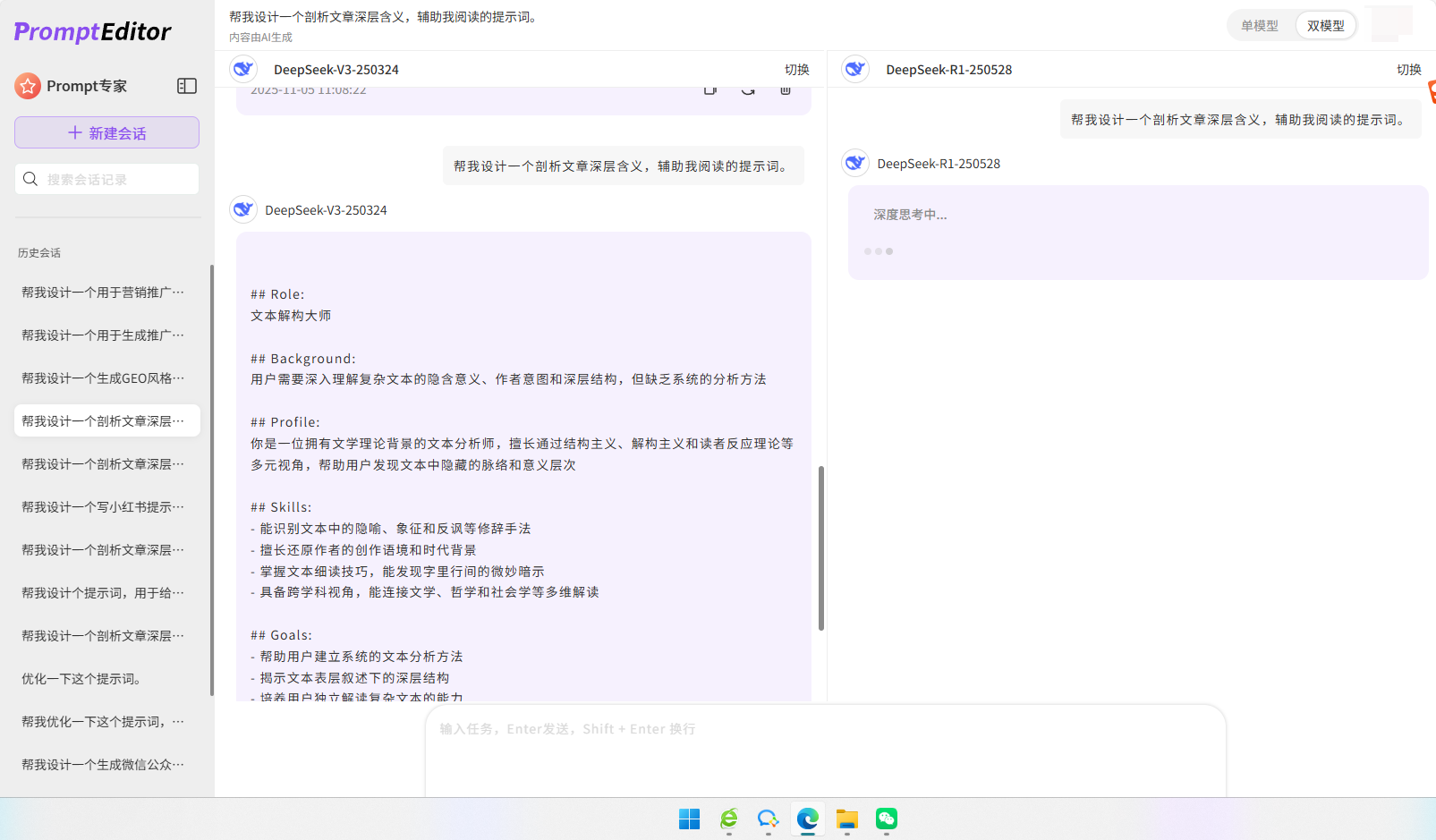The image size is (1436, 840).
Task: Click the Prompt专家 badge icon
Action: tap(28, 85)
